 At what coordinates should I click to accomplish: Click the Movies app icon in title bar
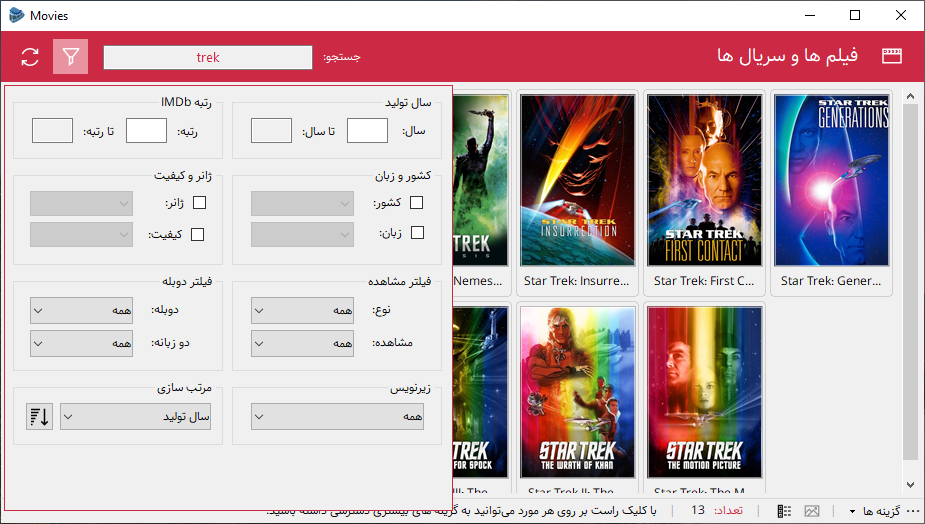[x=17, y=15]
